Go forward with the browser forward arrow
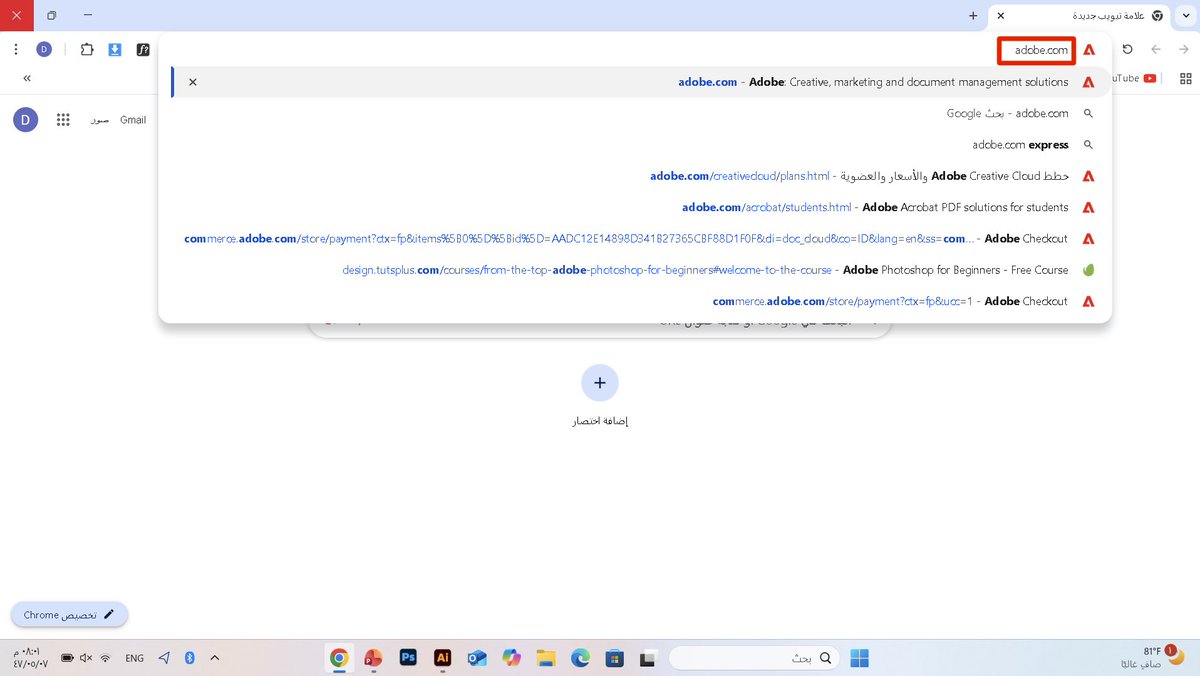This screenshot has width=1200, height=676. (x=1184, y=49)
